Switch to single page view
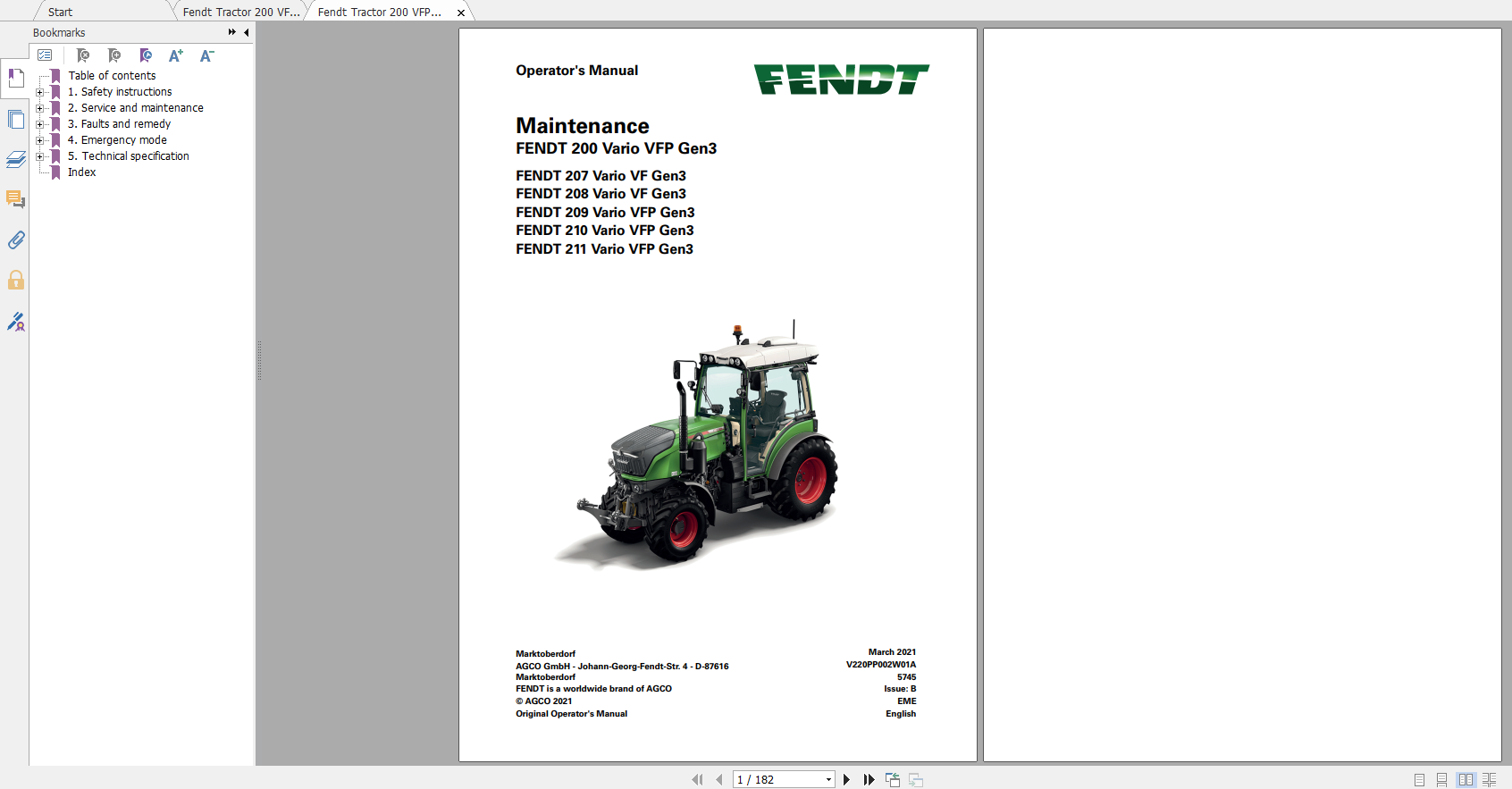1512x789 pixels. pos(1419,779)
